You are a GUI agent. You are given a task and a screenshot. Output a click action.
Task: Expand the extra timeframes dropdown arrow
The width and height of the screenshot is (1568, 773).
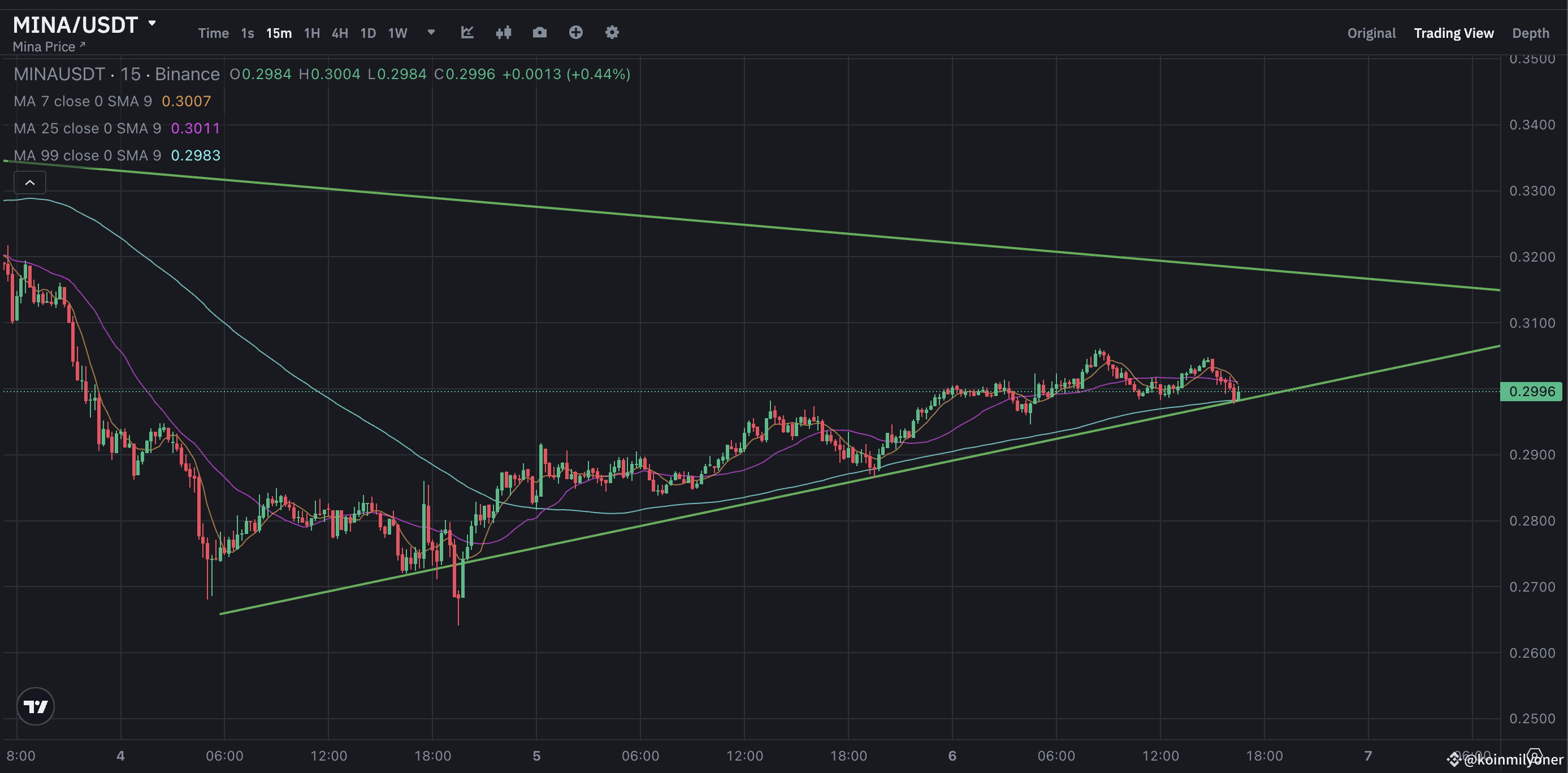point(430,33)
